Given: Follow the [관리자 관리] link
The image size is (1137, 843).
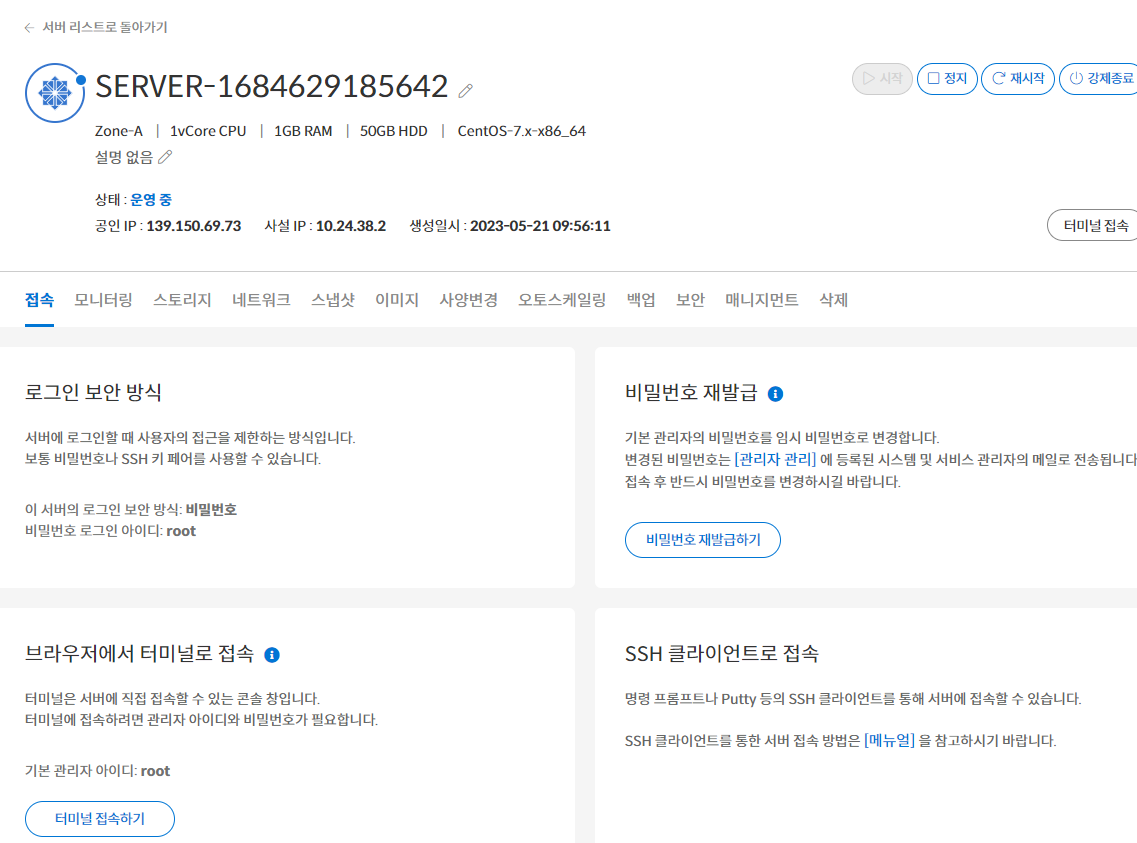Looking at the screenshot, I should coord(775,460).
